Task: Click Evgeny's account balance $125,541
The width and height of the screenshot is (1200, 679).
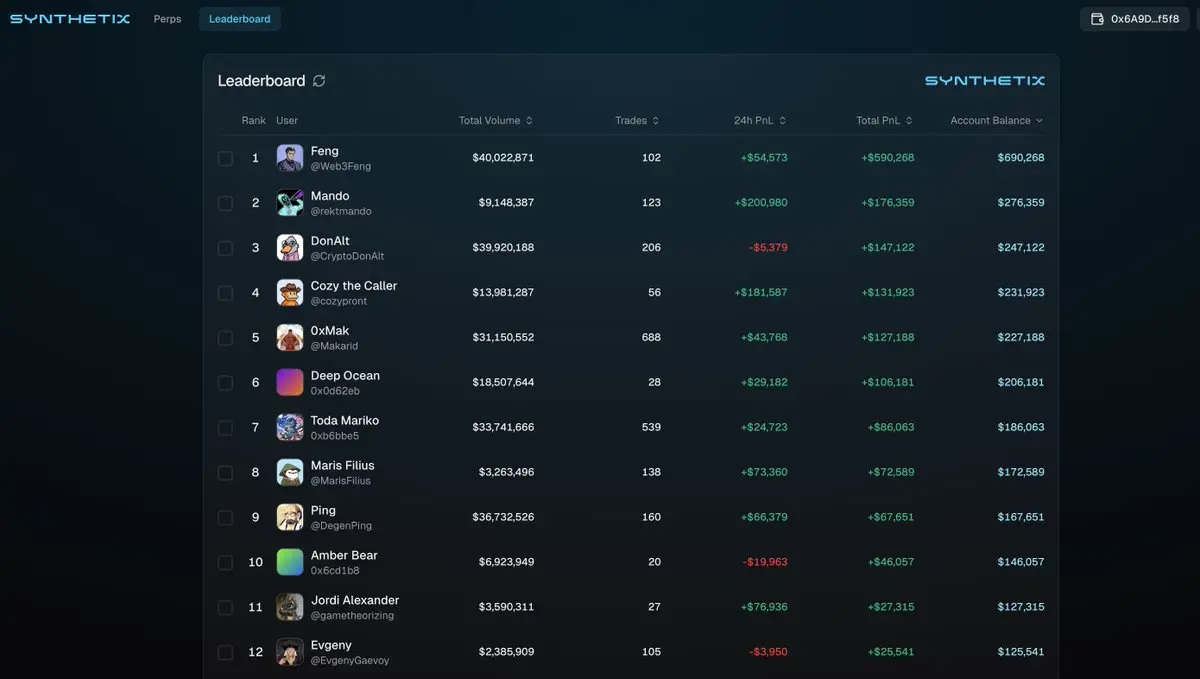Action: tap(1021, 653)
